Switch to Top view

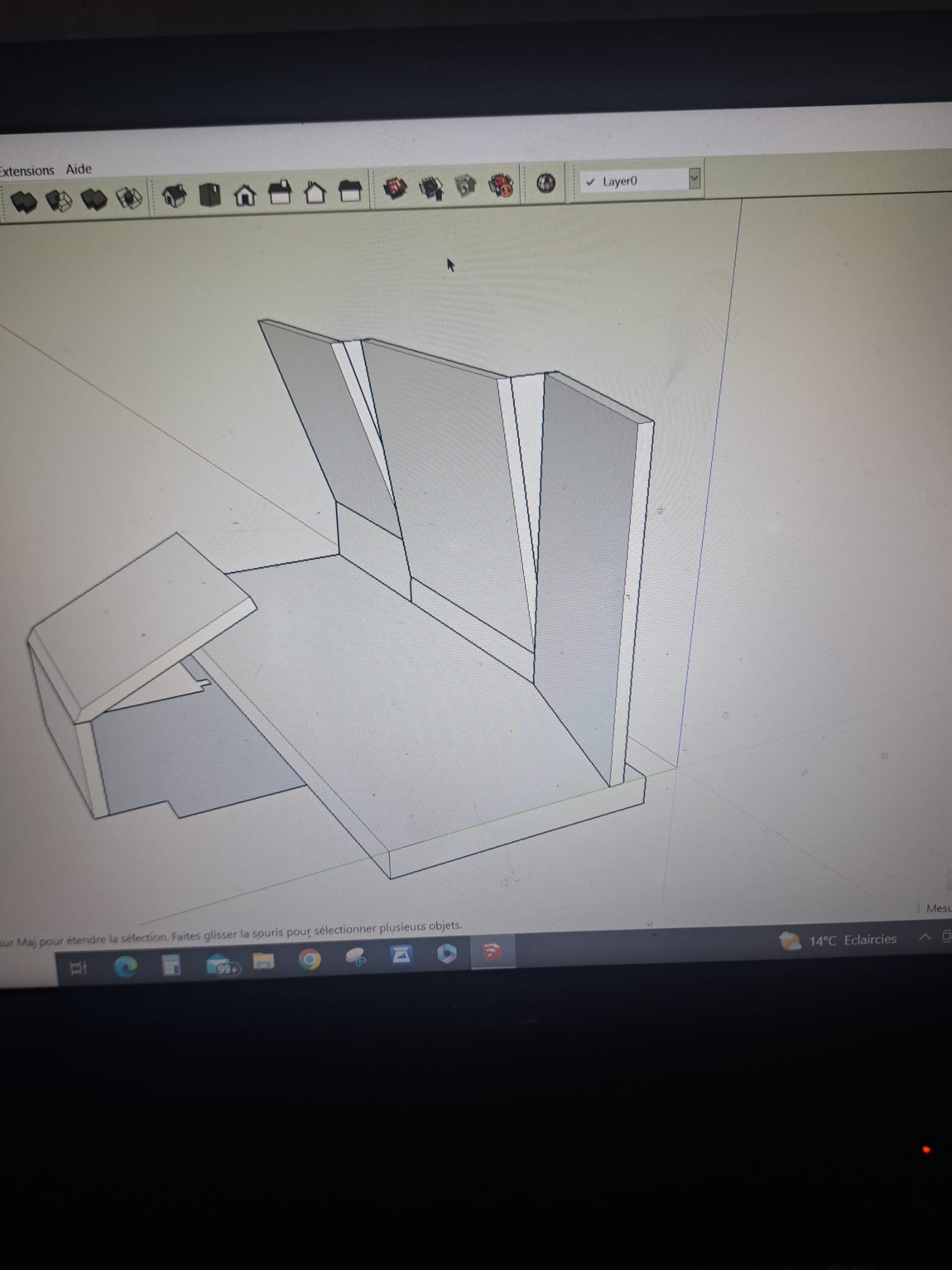(209, 195)
